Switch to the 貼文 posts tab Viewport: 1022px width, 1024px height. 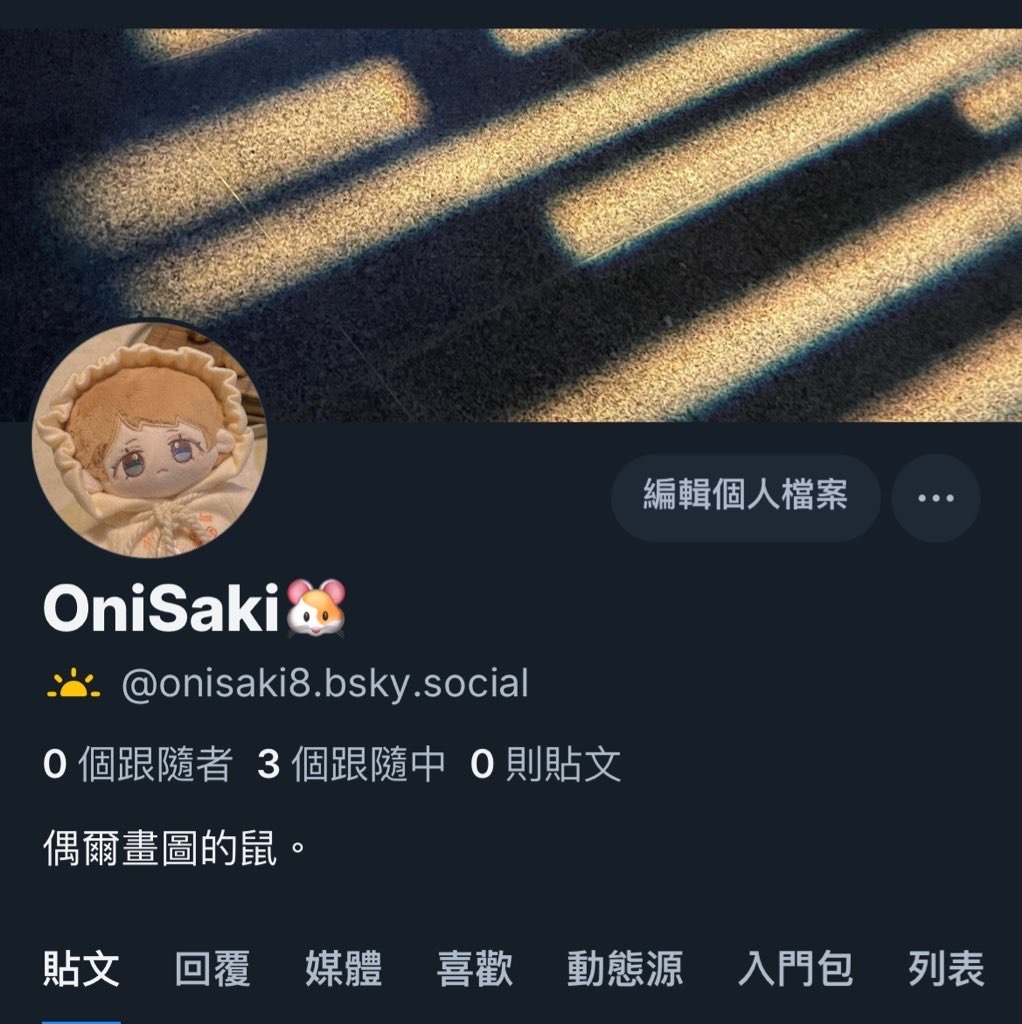point(81,968)
